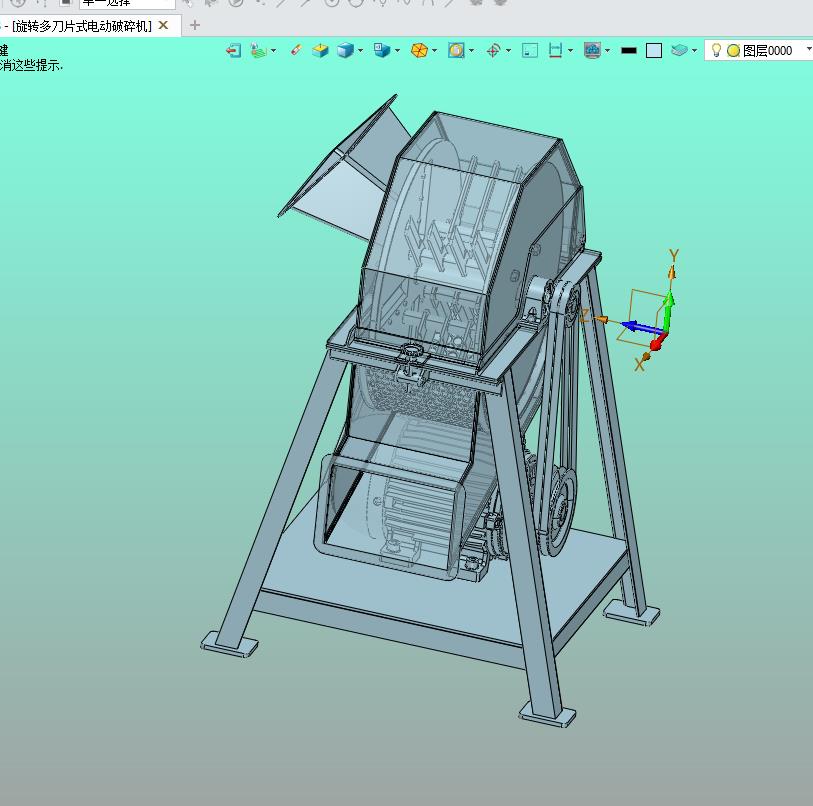This screenshot has height=806, width=813.
Task: Switch to the 旋转多刀片式电动破碎机 document tab
Action: click(x=82, y=26)
